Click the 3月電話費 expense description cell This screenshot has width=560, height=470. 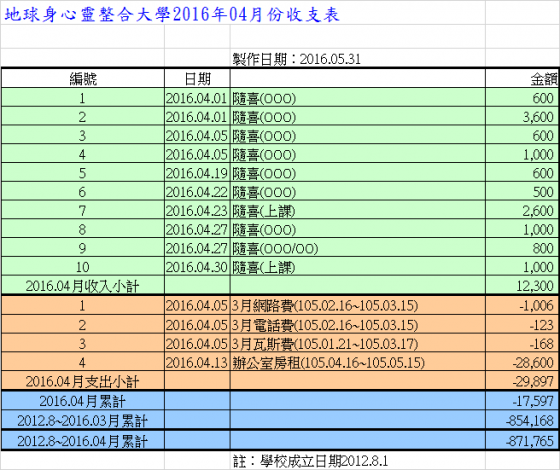coord(358,325)
